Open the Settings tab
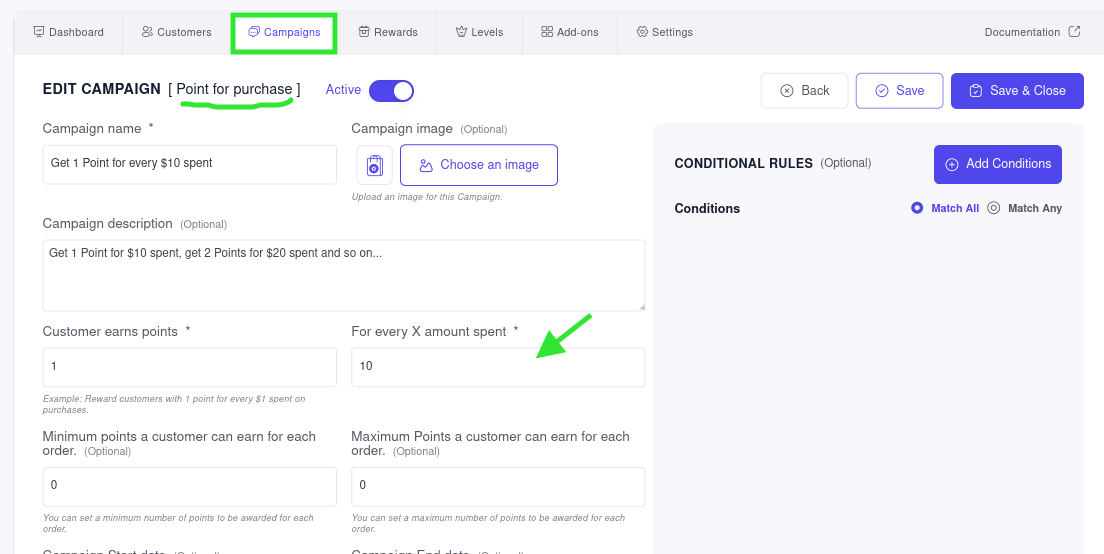The height and width of the screenshot is (554, 1104). tap(664, 32)
